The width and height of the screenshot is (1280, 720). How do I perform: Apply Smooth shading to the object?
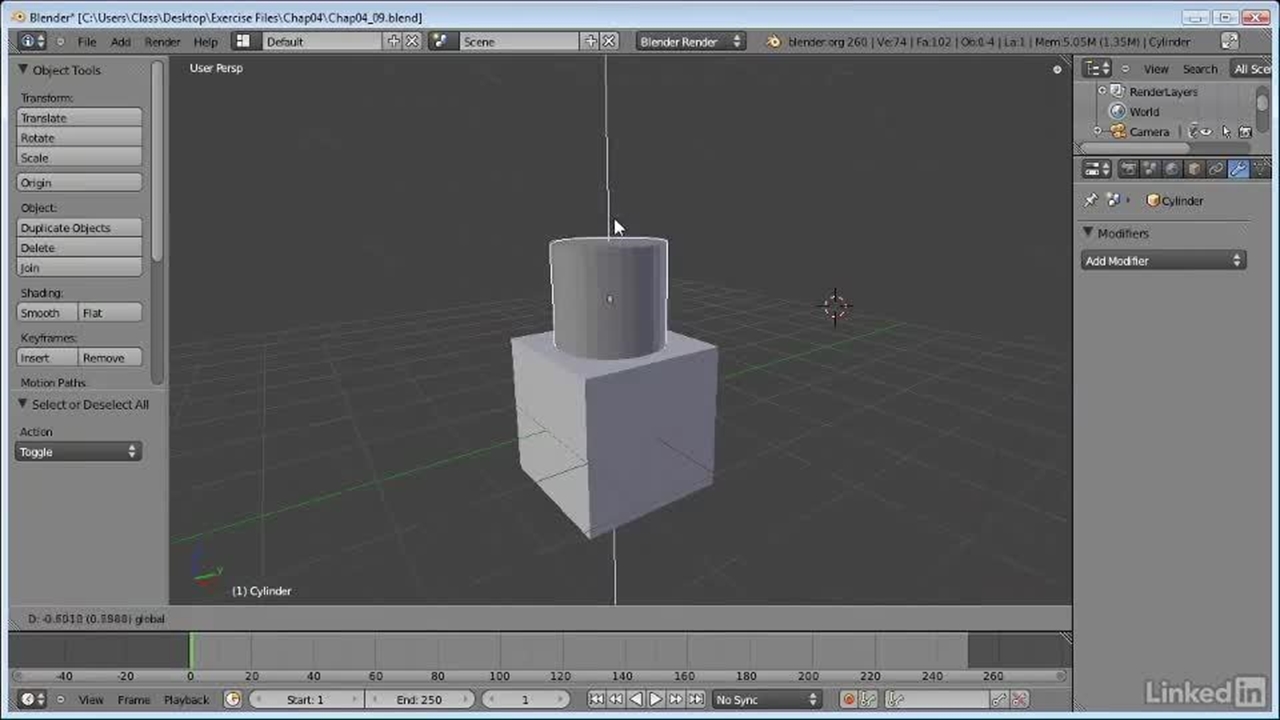click(x=46, y=313)
